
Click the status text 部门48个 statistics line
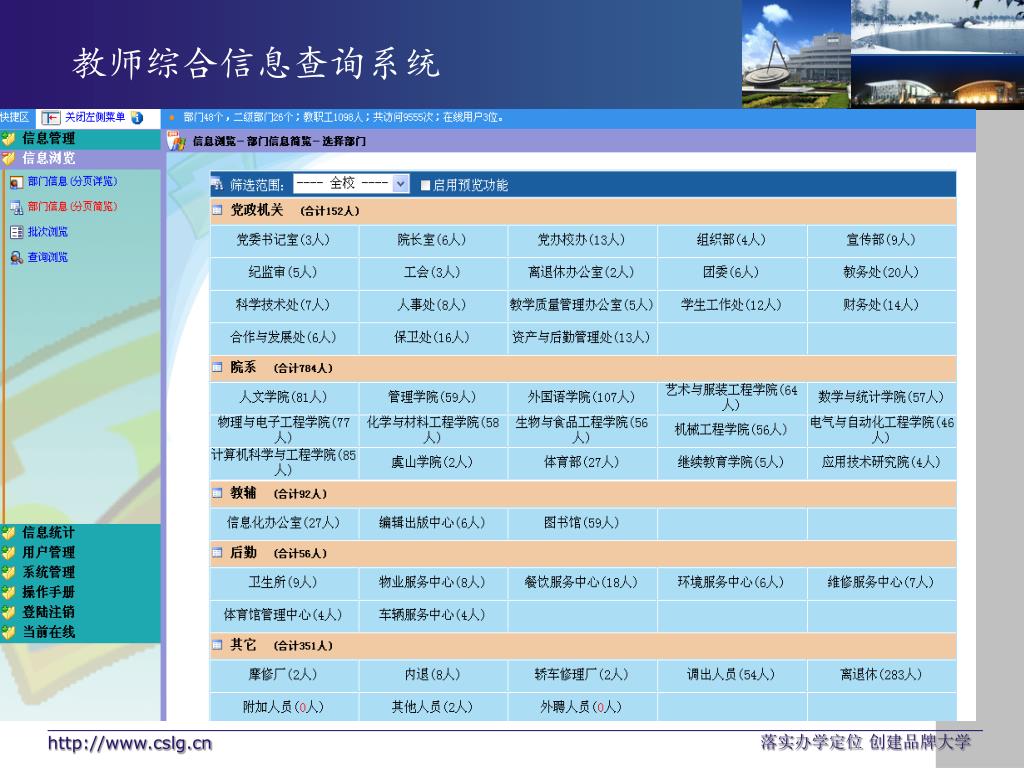pos(343,118)
